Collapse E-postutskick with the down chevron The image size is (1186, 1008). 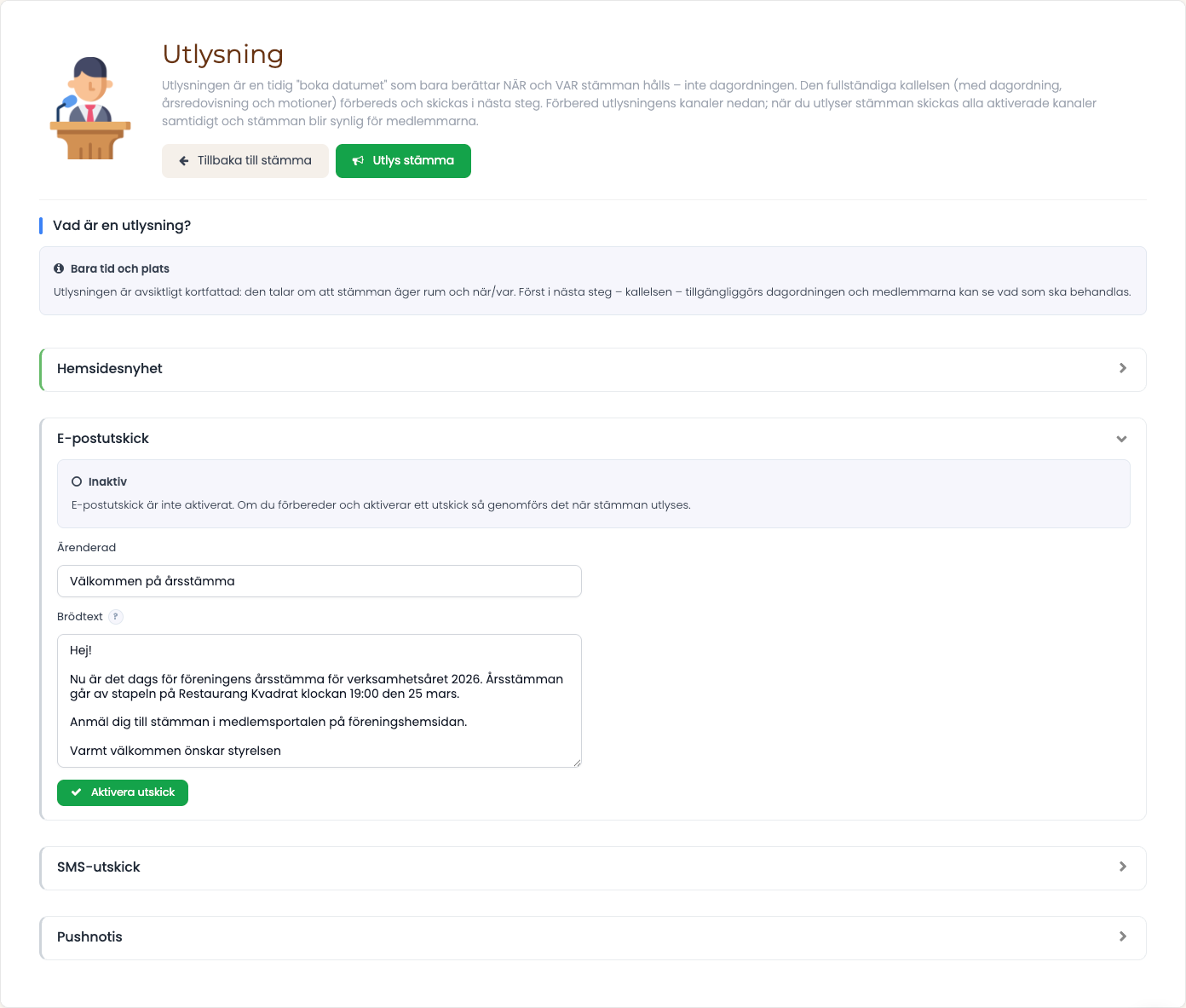pyautogui.click(x=1122, y=439)
